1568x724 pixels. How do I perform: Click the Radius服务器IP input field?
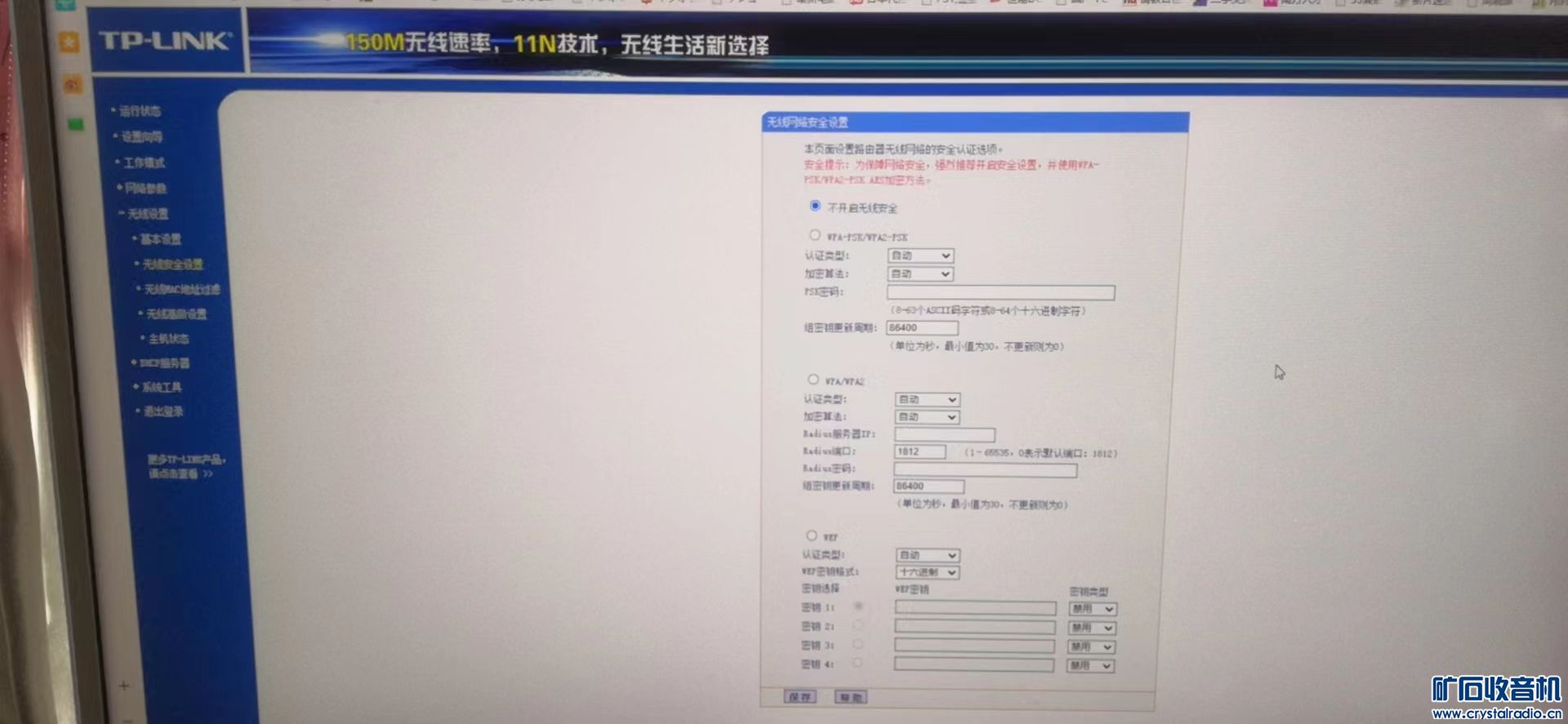[x=945, y=434]
